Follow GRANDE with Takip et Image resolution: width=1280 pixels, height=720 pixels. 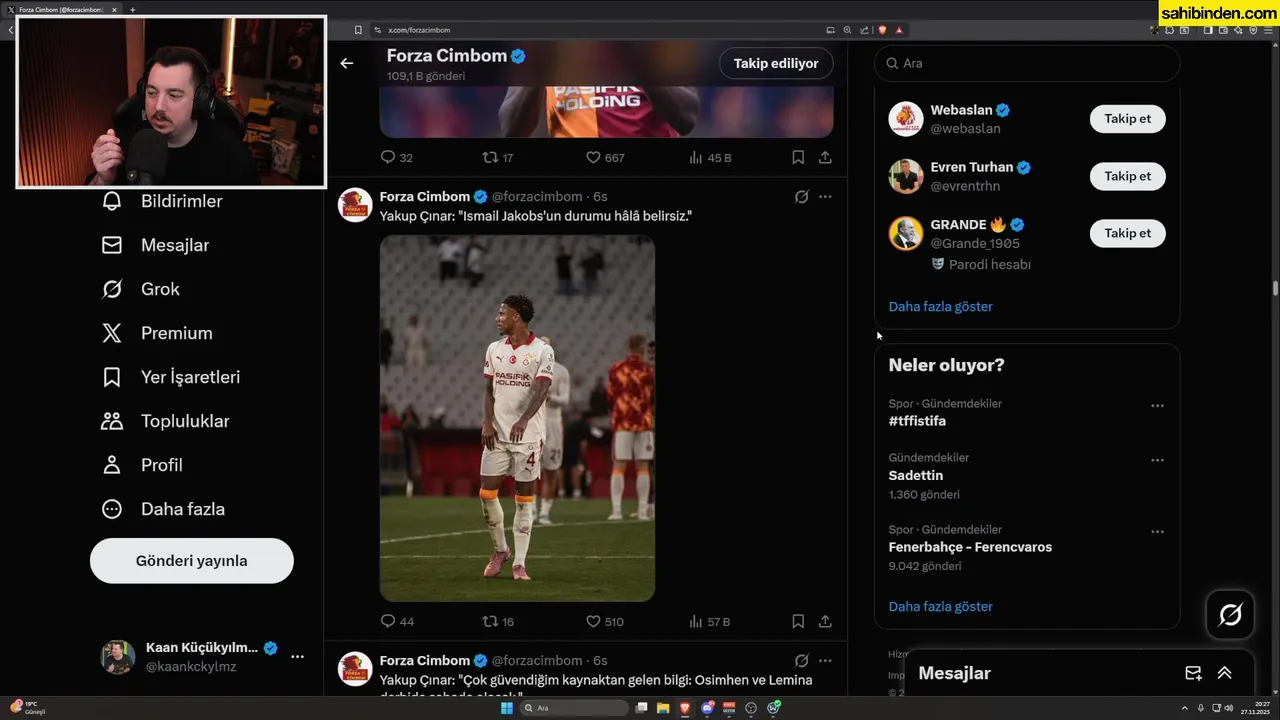point(1127,233)
